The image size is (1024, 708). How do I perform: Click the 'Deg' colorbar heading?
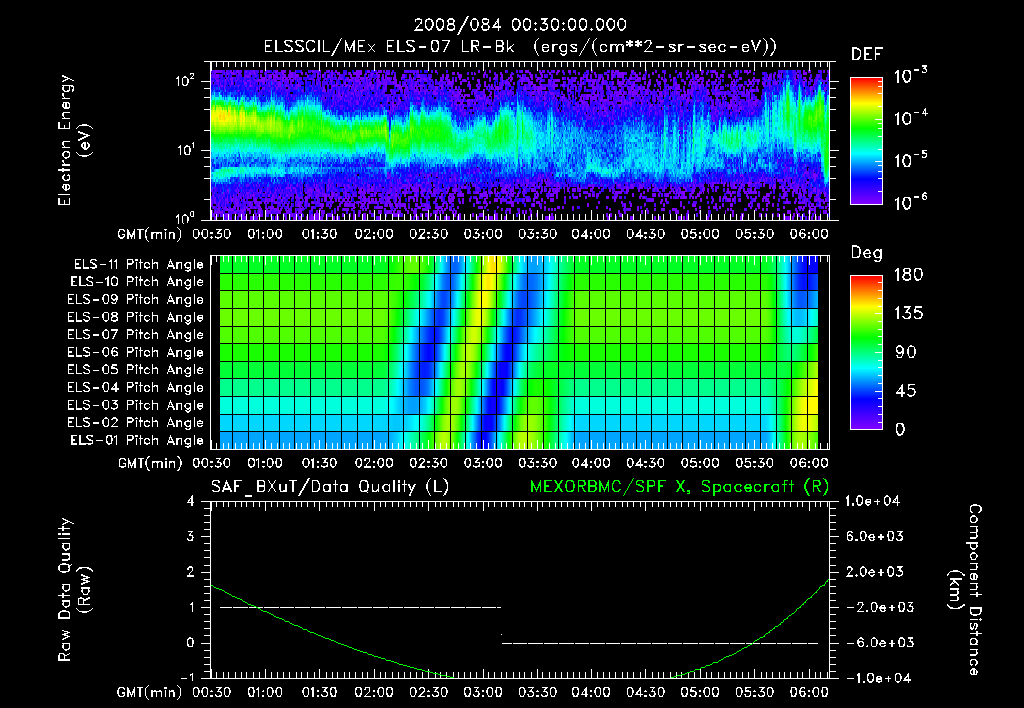click(x=867, y=253)
